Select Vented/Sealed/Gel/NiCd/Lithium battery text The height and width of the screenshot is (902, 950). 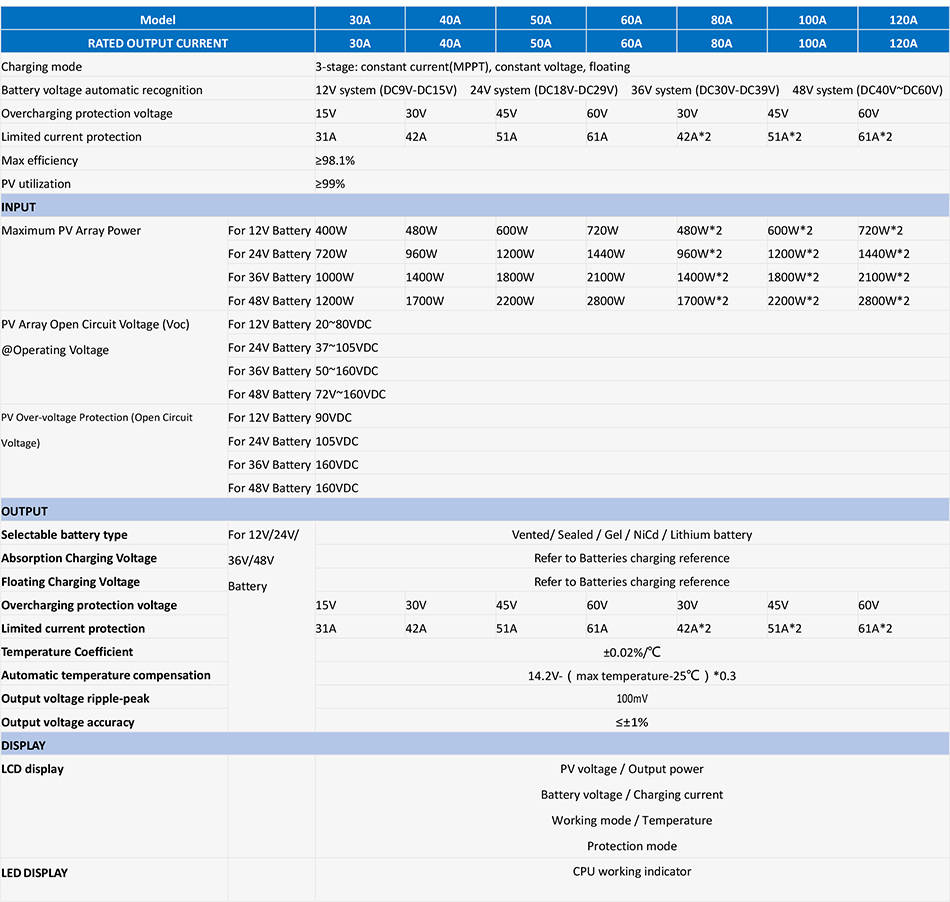632,534
